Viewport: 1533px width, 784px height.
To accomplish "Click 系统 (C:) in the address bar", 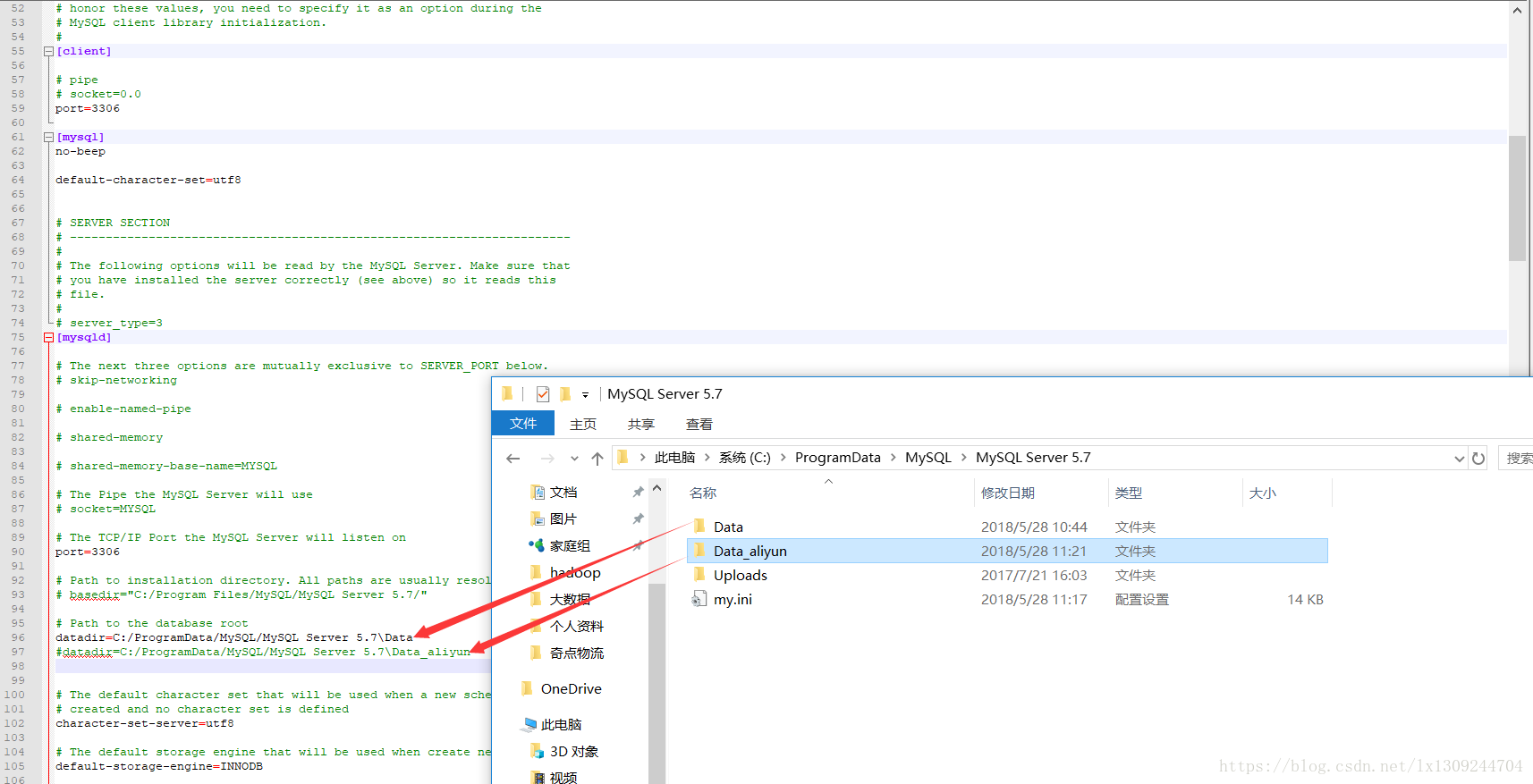I will [744, 458].
